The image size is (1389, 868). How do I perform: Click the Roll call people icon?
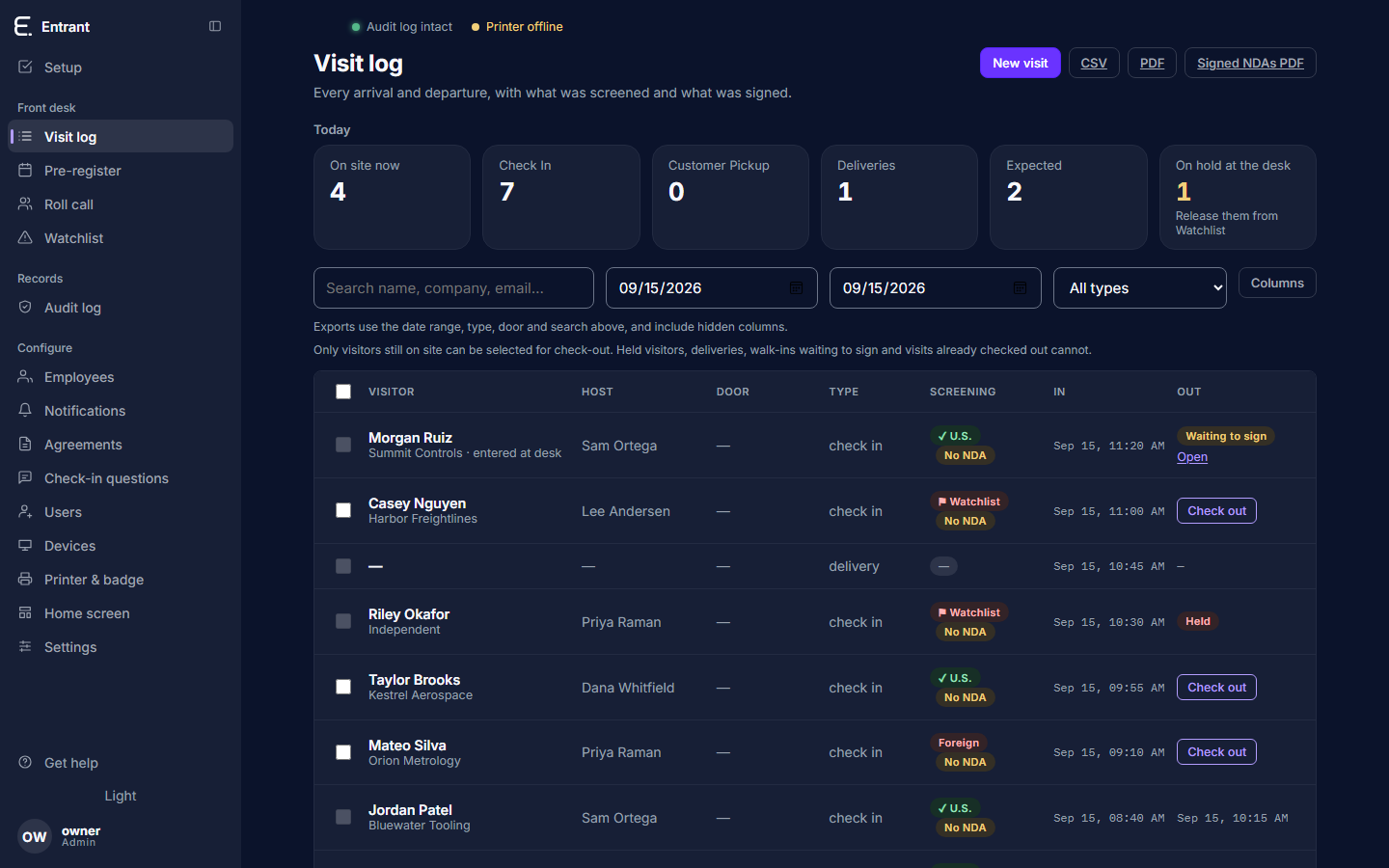tap(25, 203)
